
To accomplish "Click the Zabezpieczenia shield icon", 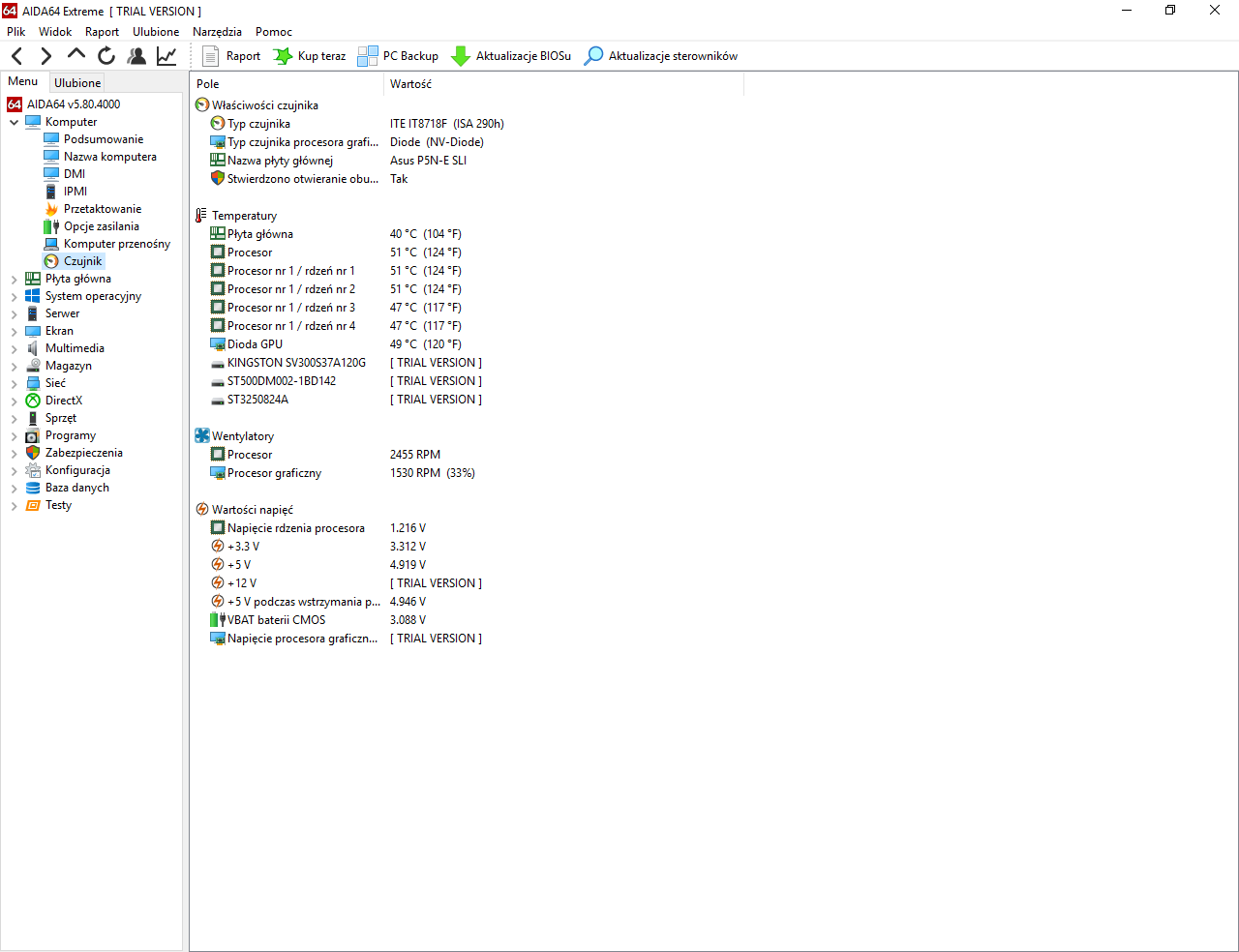I will click(33, 453).
